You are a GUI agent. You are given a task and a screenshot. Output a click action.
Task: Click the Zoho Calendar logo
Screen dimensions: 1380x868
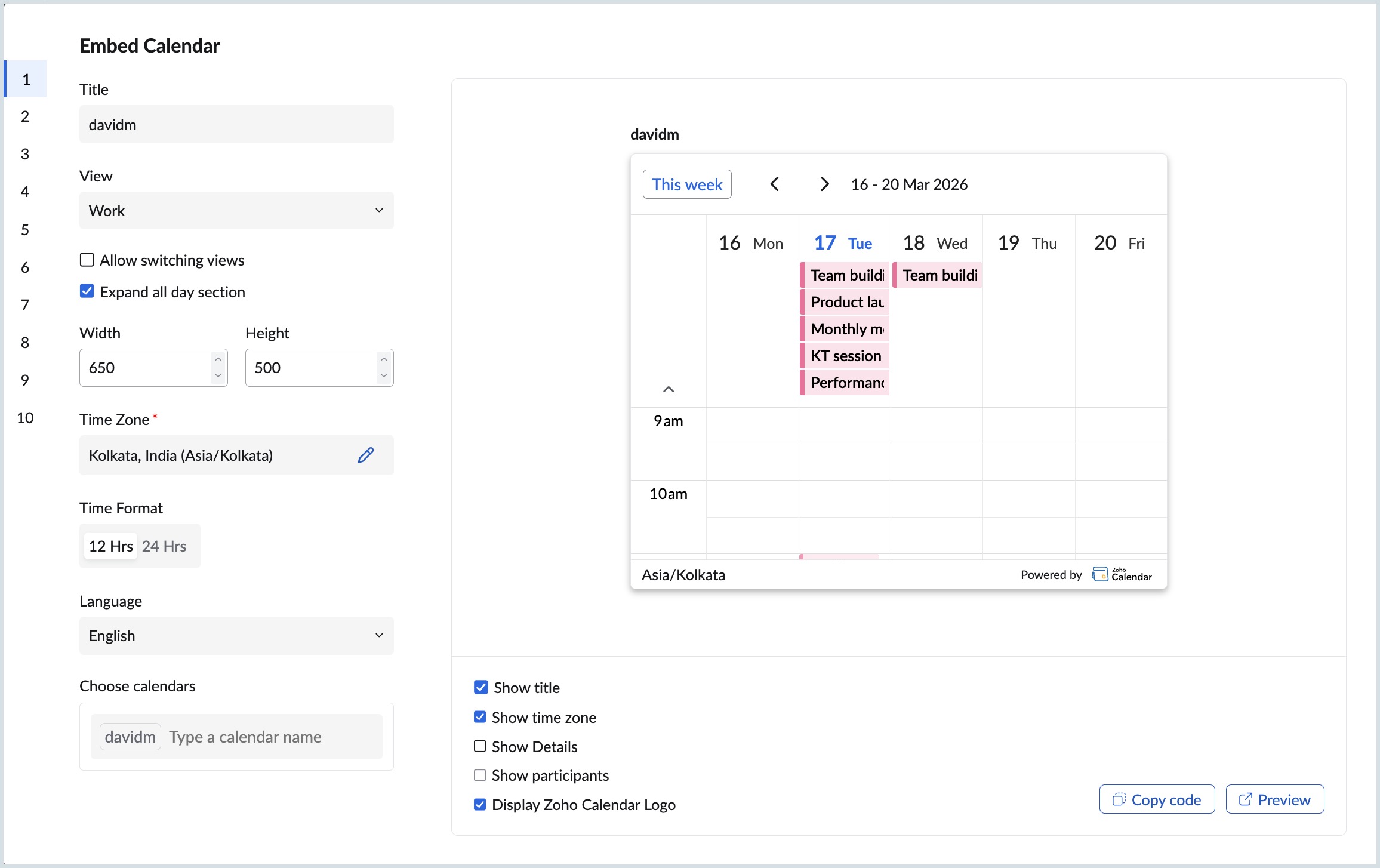click(1121, 574)
